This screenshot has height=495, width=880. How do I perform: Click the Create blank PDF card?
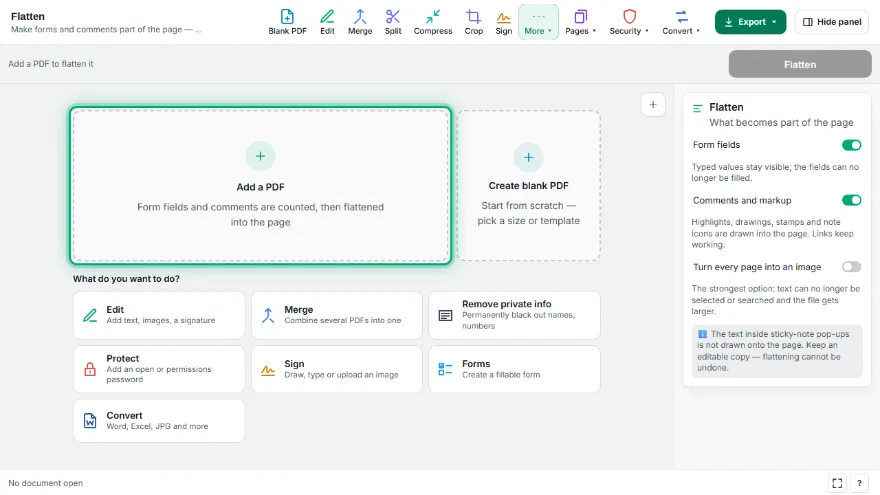tap(529, 186)
